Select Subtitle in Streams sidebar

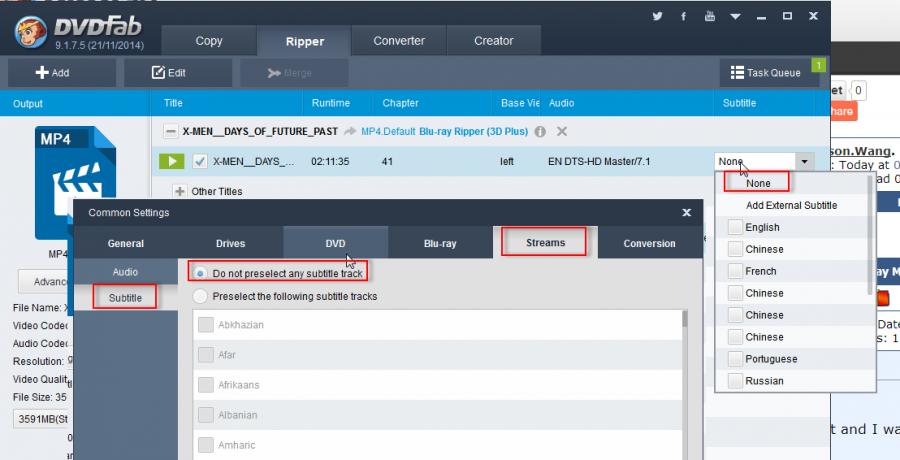pos(125,298)
